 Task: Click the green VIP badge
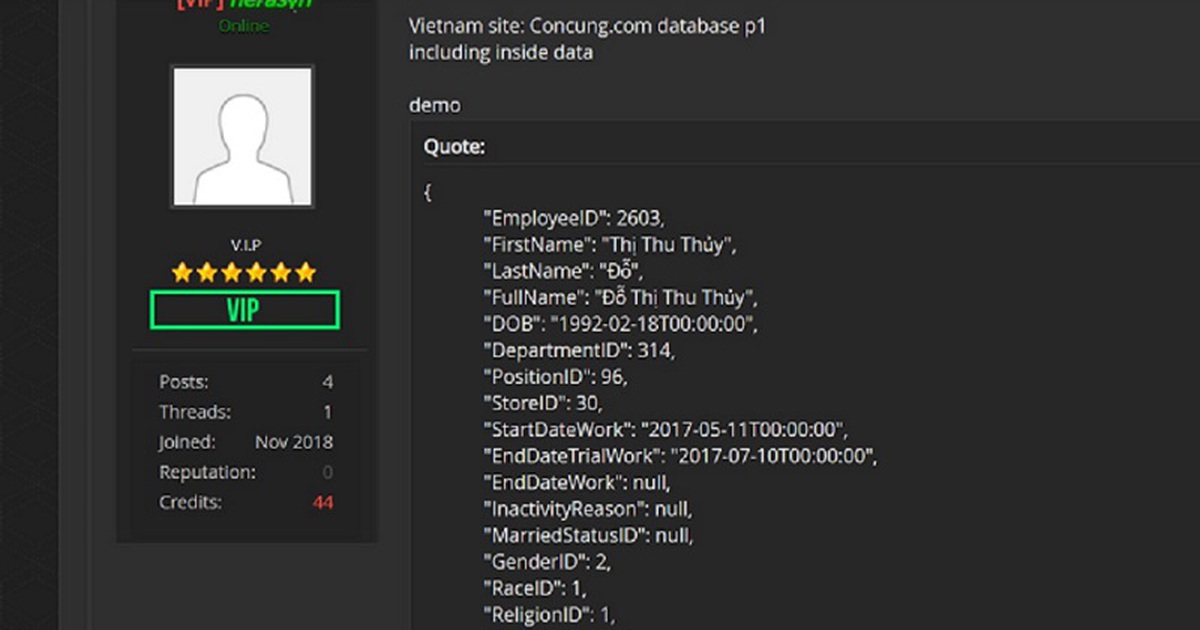[x=243, y=310]
